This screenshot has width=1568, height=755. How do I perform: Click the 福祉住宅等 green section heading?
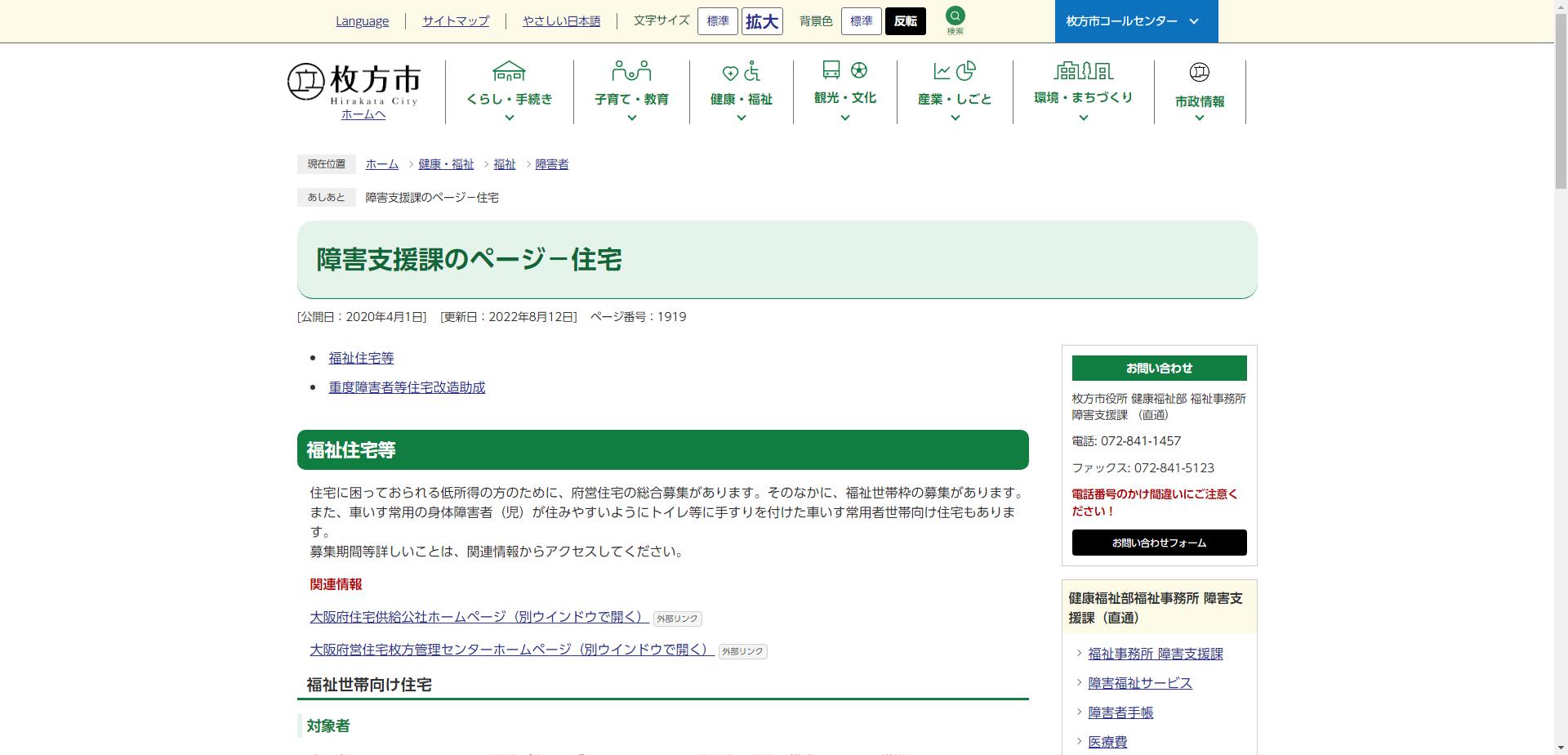click(x=662, y=450)
